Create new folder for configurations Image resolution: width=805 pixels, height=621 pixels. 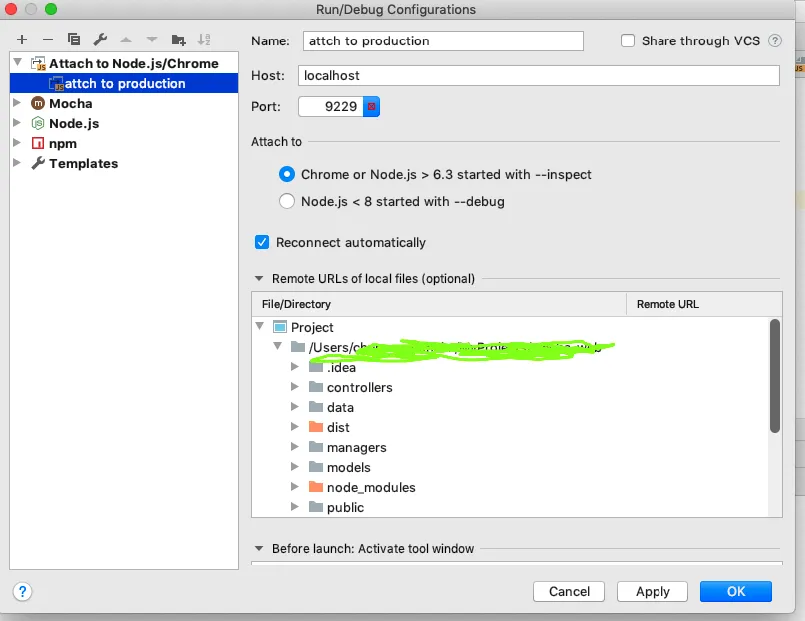point(178,40)
